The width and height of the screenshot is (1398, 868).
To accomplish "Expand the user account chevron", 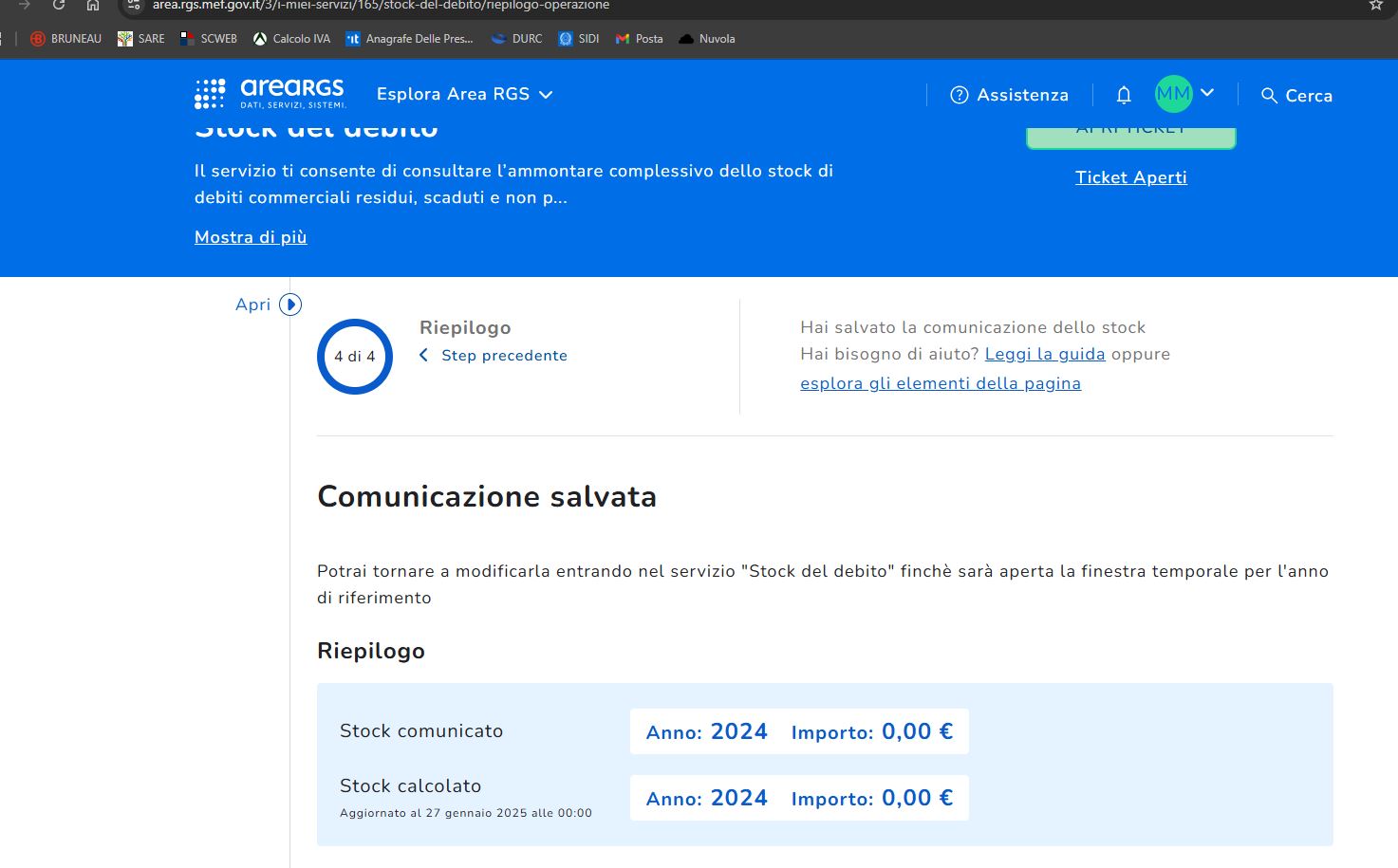I will click(x=1207, y=93).
